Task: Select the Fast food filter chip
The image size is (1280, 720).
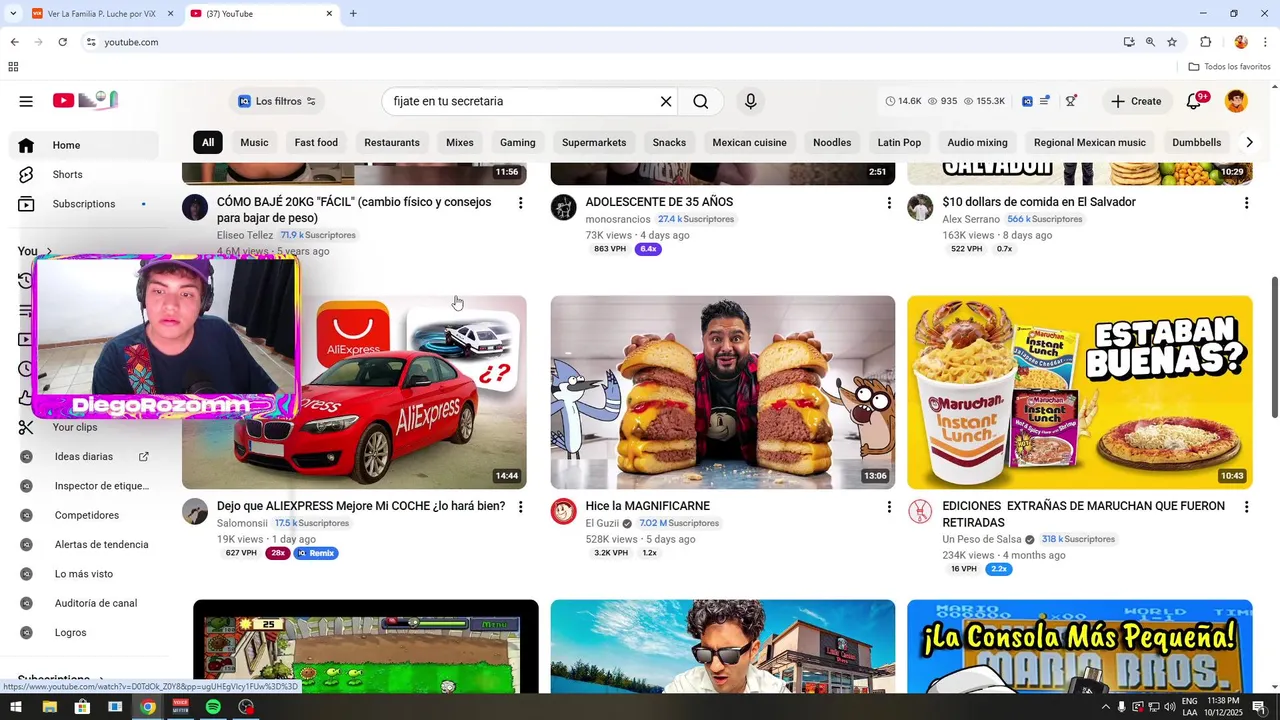Action: click(x=316, y=142)
